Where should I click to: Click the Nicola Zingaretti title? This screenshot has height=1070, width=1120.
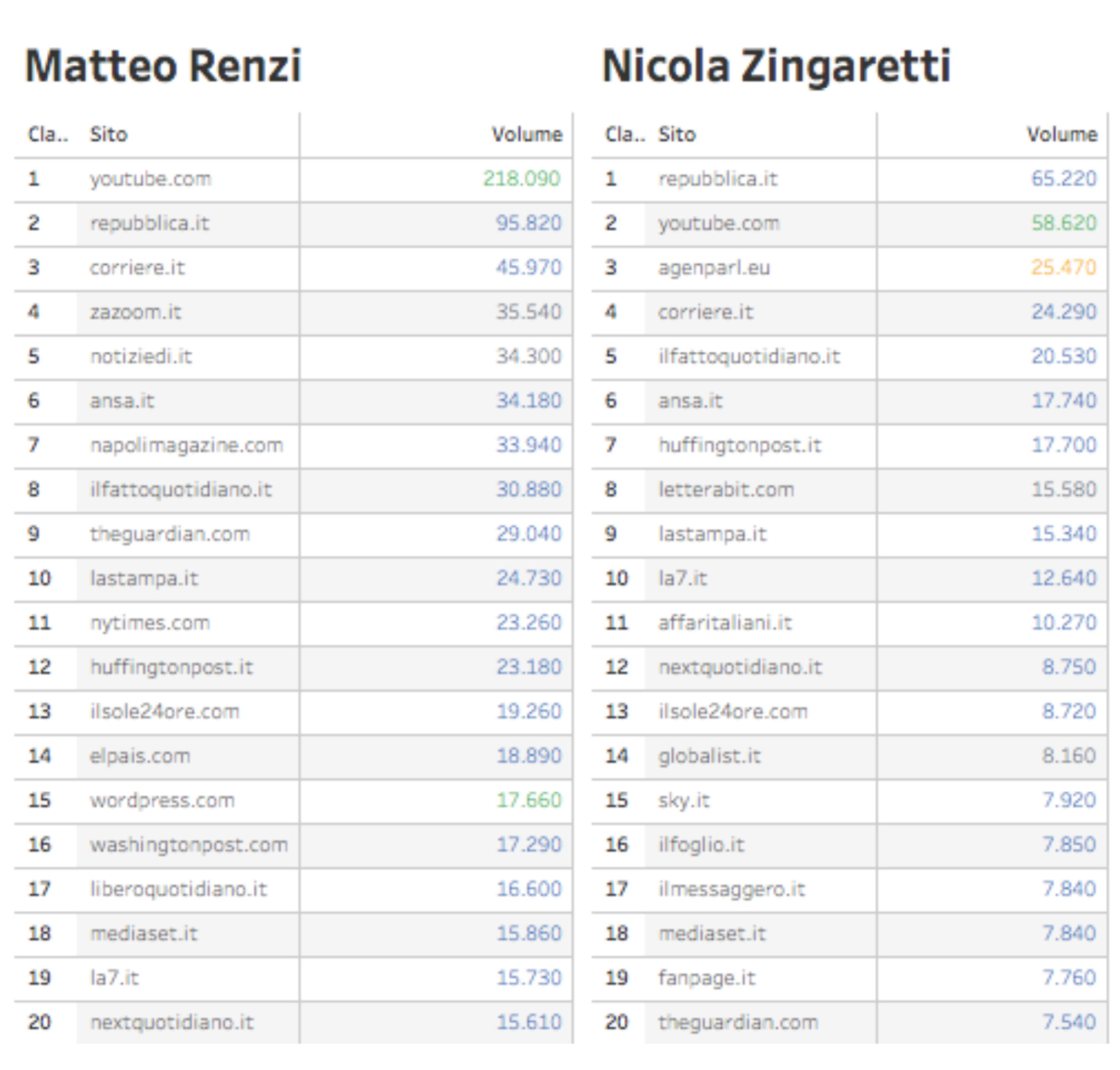776,66
